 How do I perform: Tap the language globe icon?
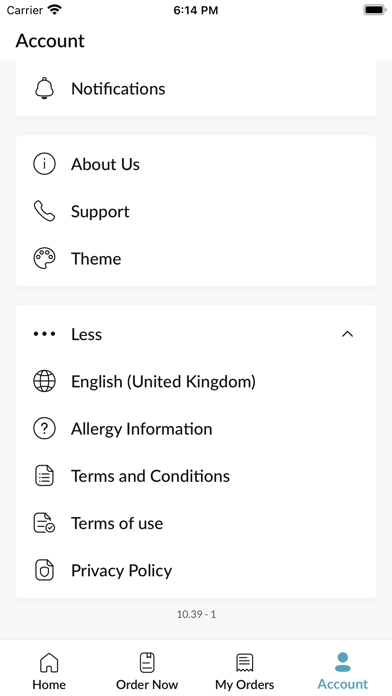point(44,381)
